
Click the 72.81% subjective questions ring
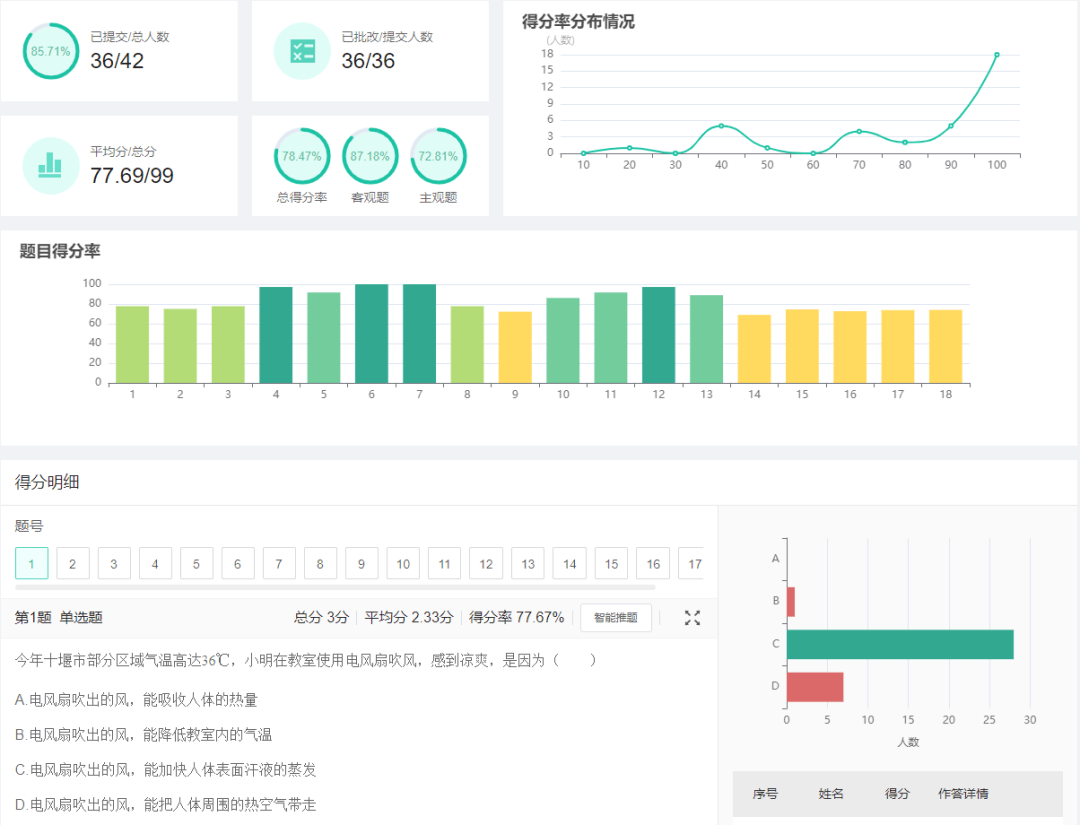click(438, 156)
